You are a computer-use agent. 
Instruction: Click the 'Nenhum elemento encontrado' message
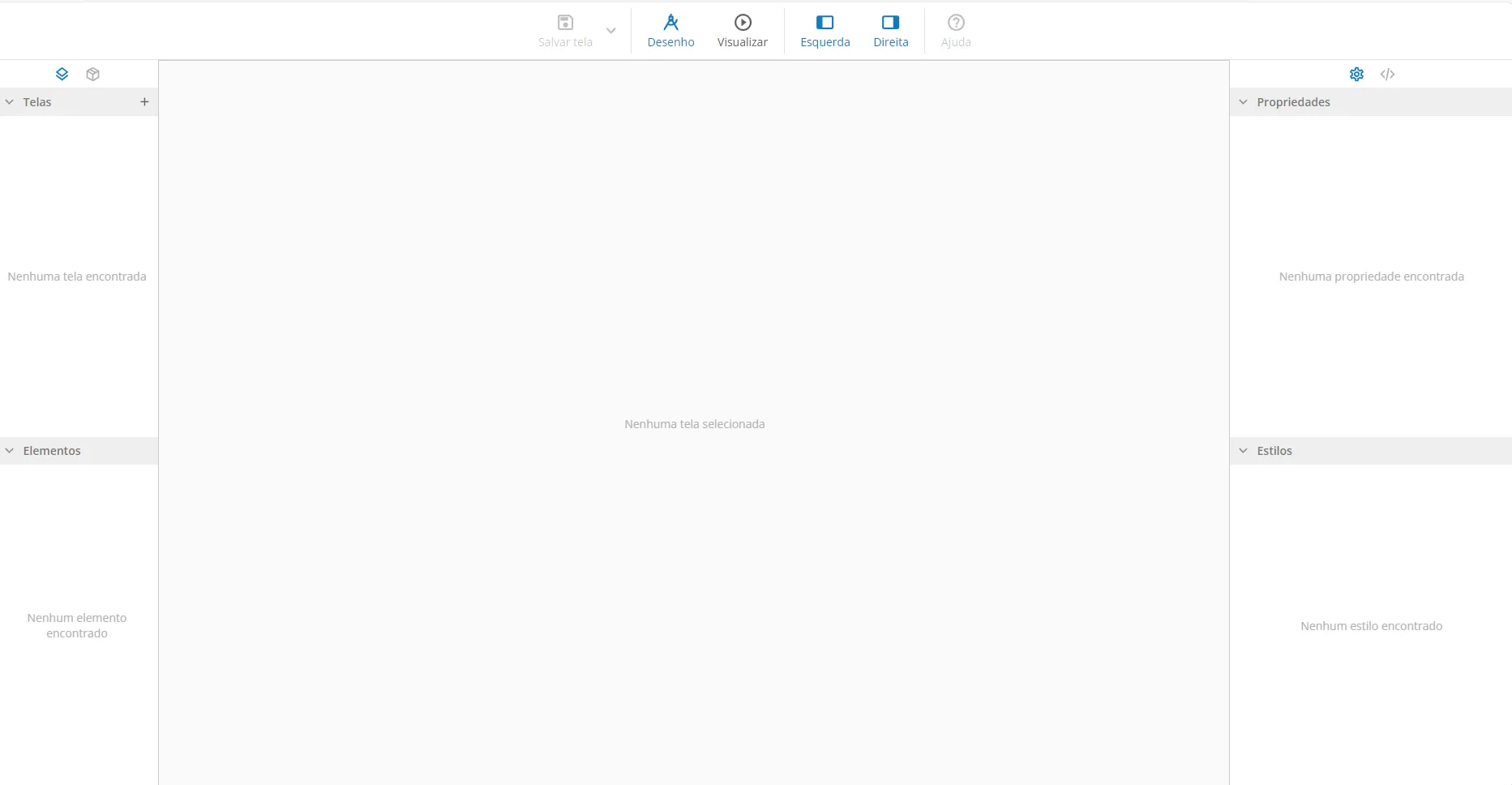[77, 625]
